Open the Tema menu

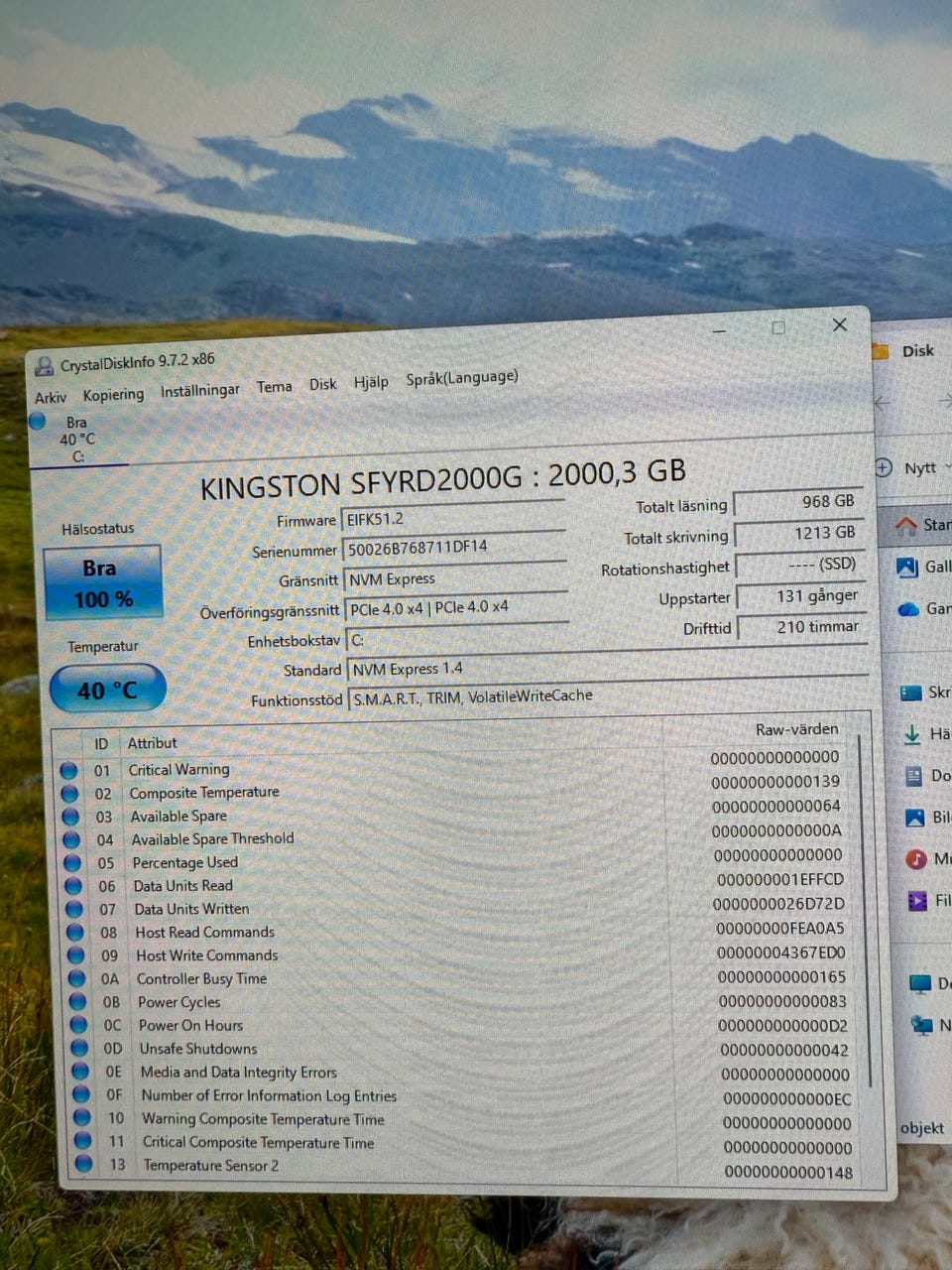tap(274, 386)
